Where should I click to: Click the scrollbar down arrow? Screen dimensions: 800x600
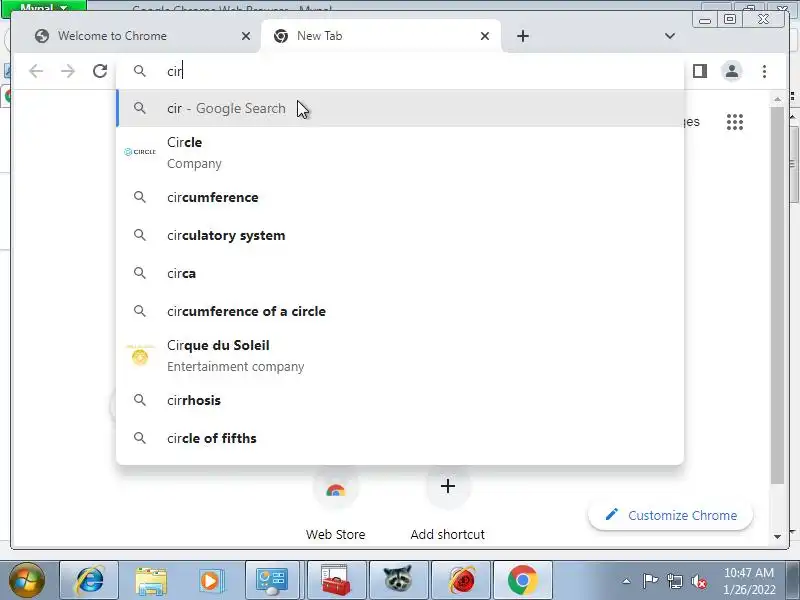point(777,537)
